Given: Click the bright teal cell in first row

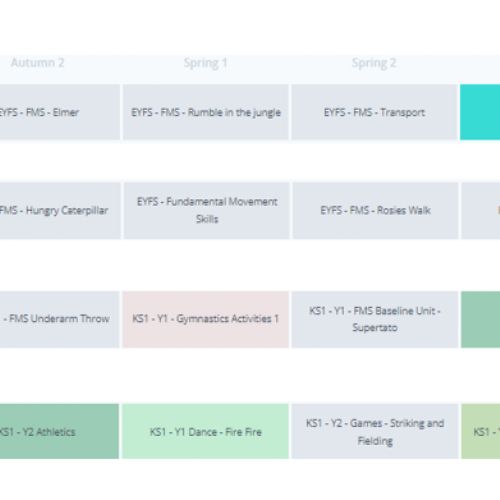Looking at the screenshot, I should tap(480, 112).
